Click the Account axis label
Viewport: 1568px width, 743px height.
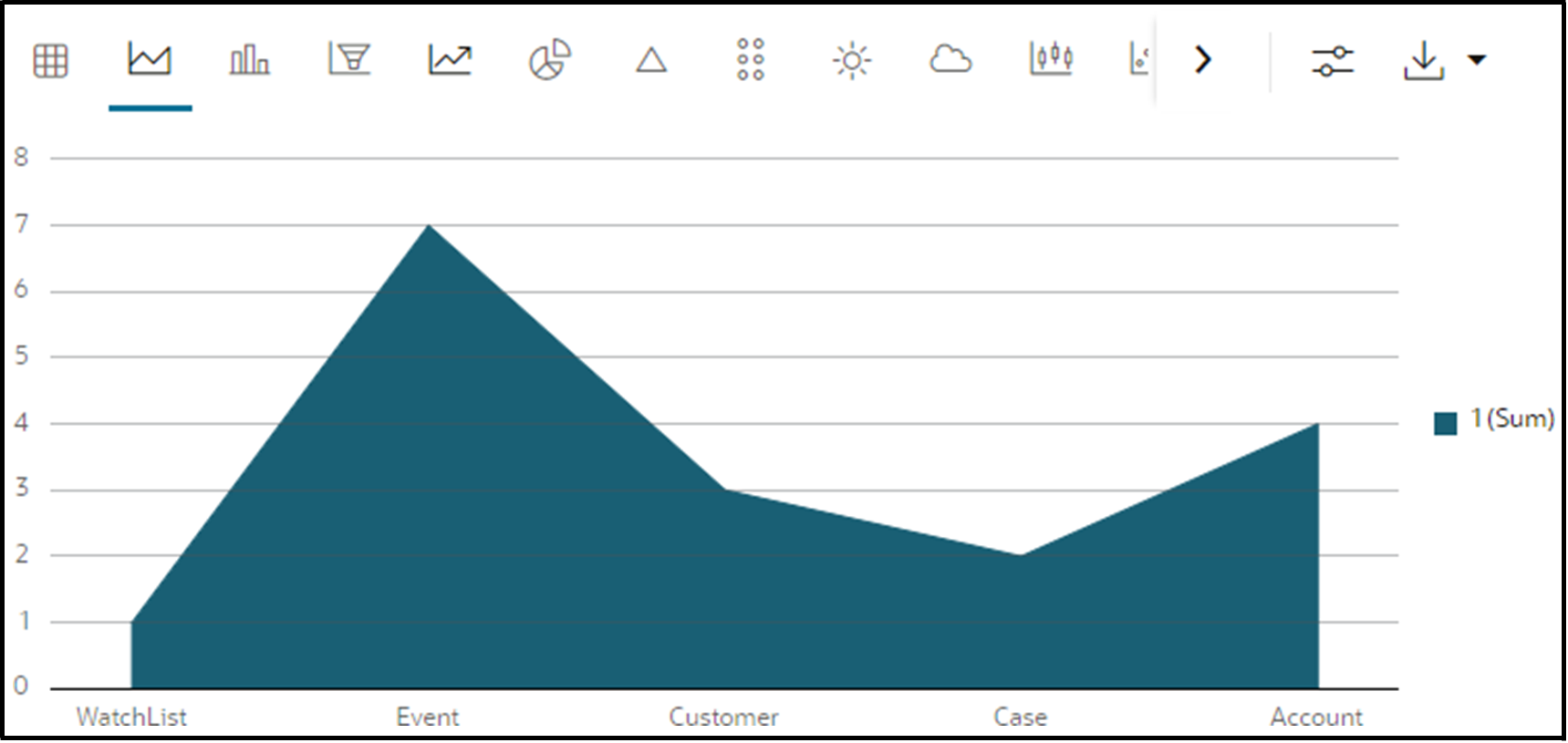click(x=1317, y=717)
